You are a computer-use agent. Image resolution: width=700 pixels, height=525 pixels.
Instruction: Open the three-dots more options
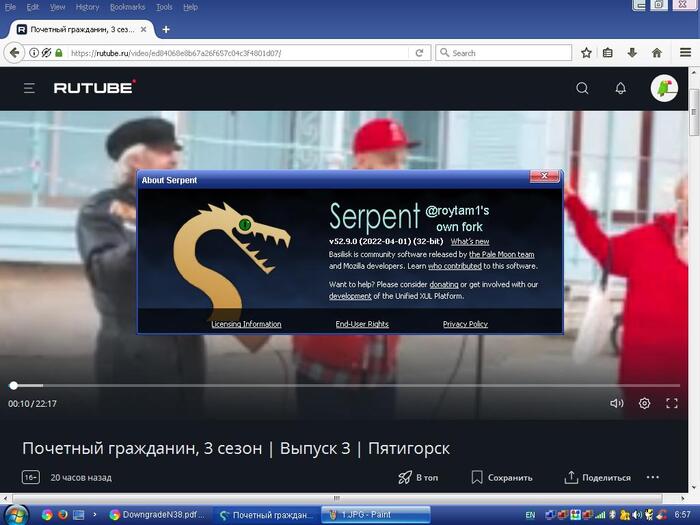click(653, 477)
